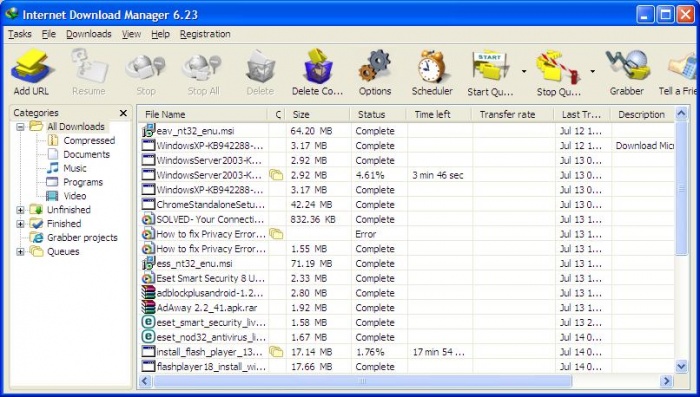
Task: Select the eset_nod32_antivirus_li... row
Action: 406,337
